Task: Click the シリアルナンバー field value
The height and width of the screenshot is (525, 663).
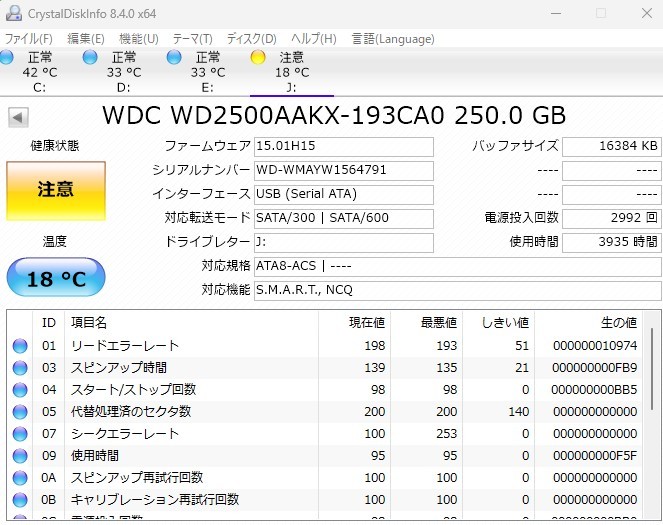Action: click(x=343, y=170)
